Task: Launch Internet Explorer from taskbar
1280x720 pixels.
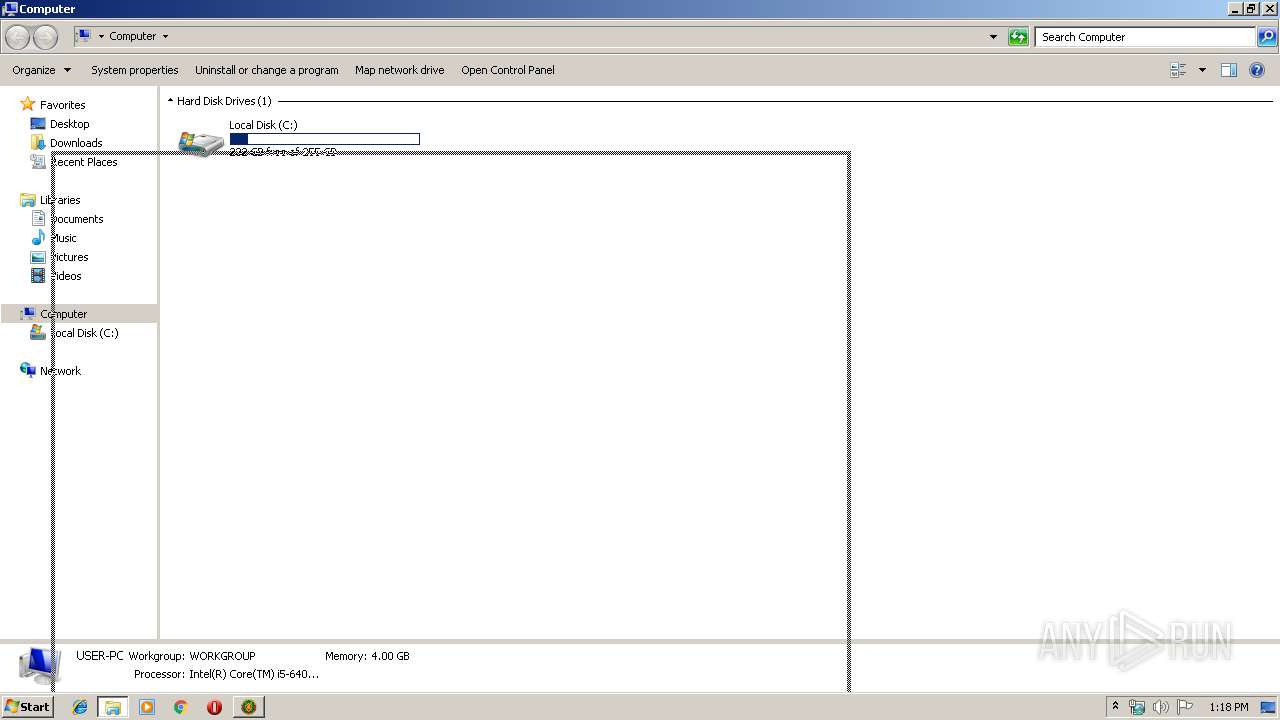Action: point(80,707)
